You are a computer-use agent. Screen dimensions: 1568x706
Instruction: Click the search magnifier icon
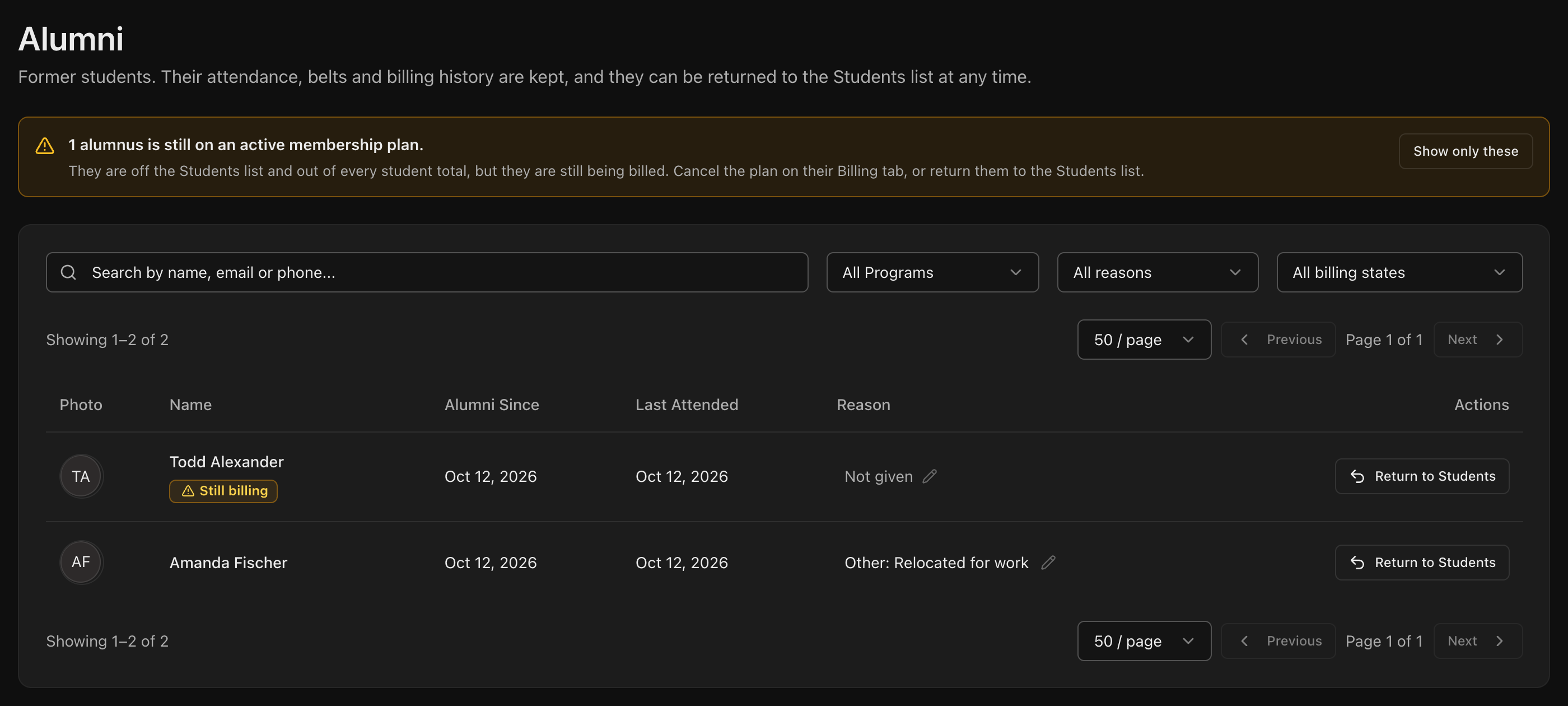69,272
